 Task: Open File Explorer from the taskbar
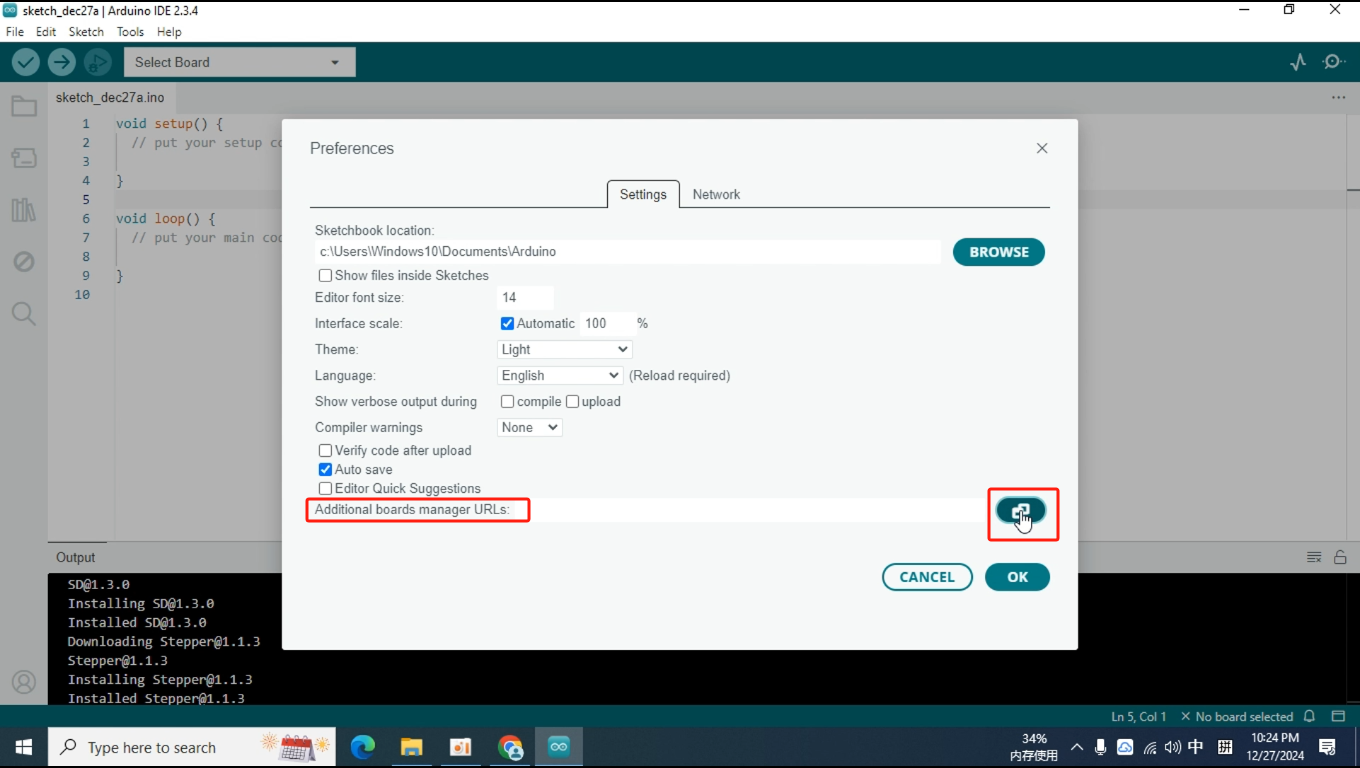[411, 747]
